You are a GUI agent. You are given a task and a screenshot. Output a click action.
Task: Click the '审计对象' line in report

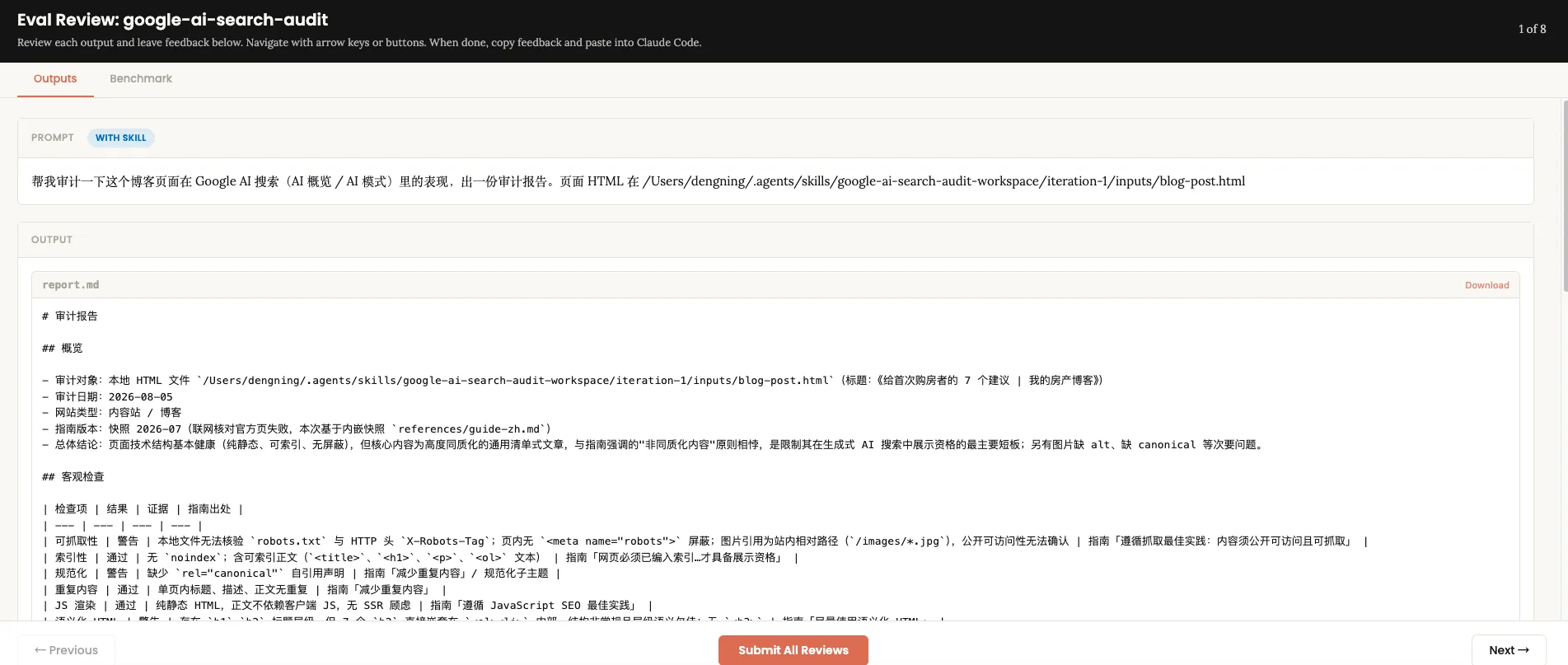[573, 381]
